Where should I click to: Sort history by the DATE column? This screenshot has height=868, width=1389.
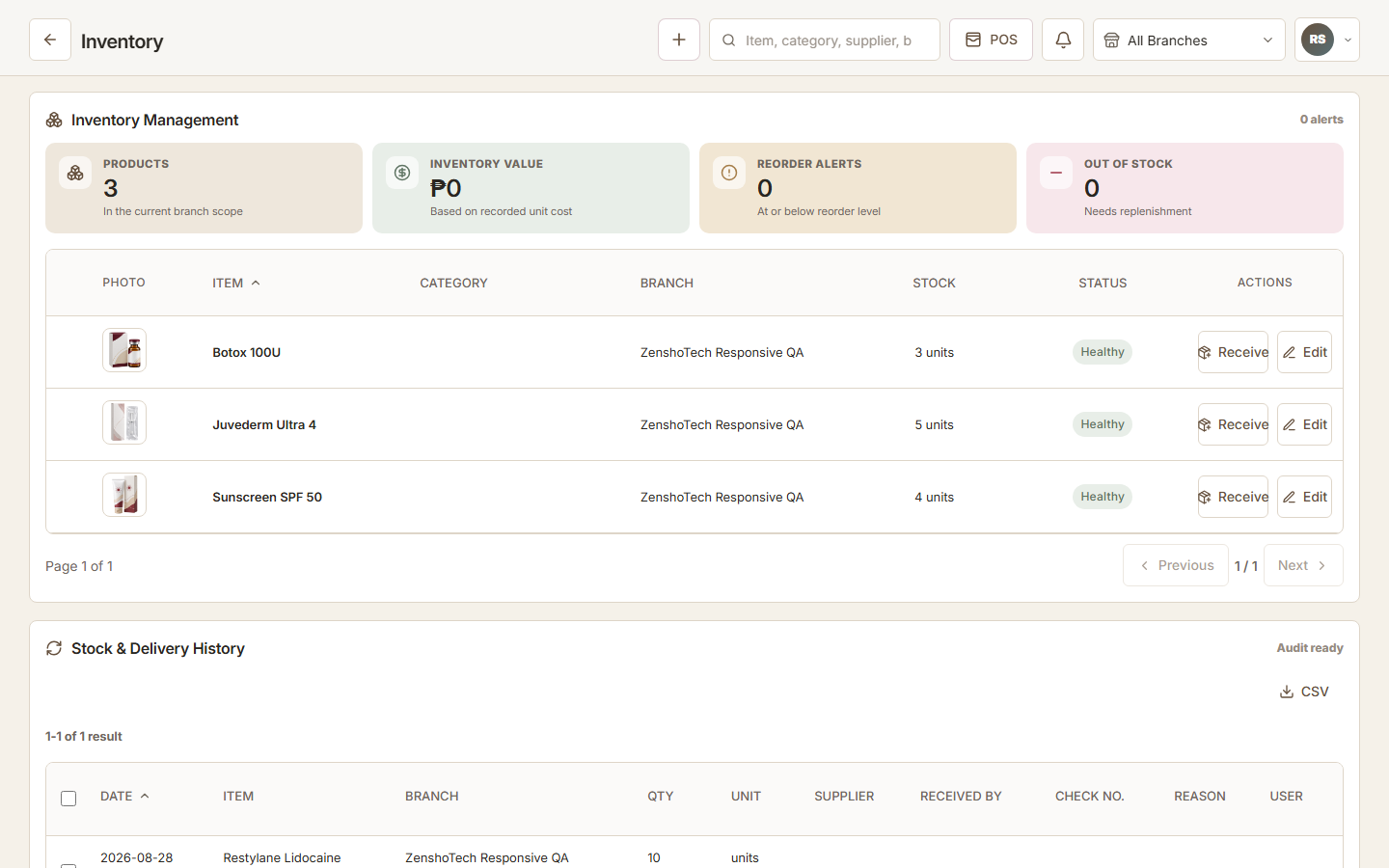125,796
